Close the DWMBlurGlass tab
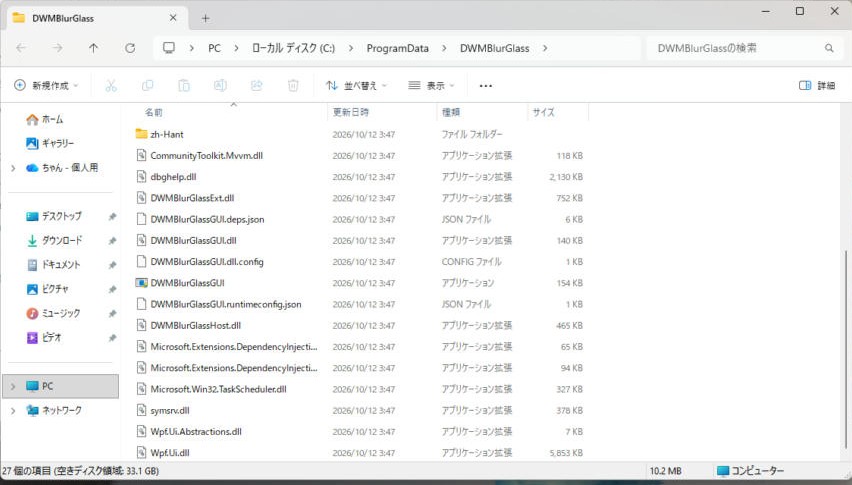852x485 pixels. tap(173, 18)
